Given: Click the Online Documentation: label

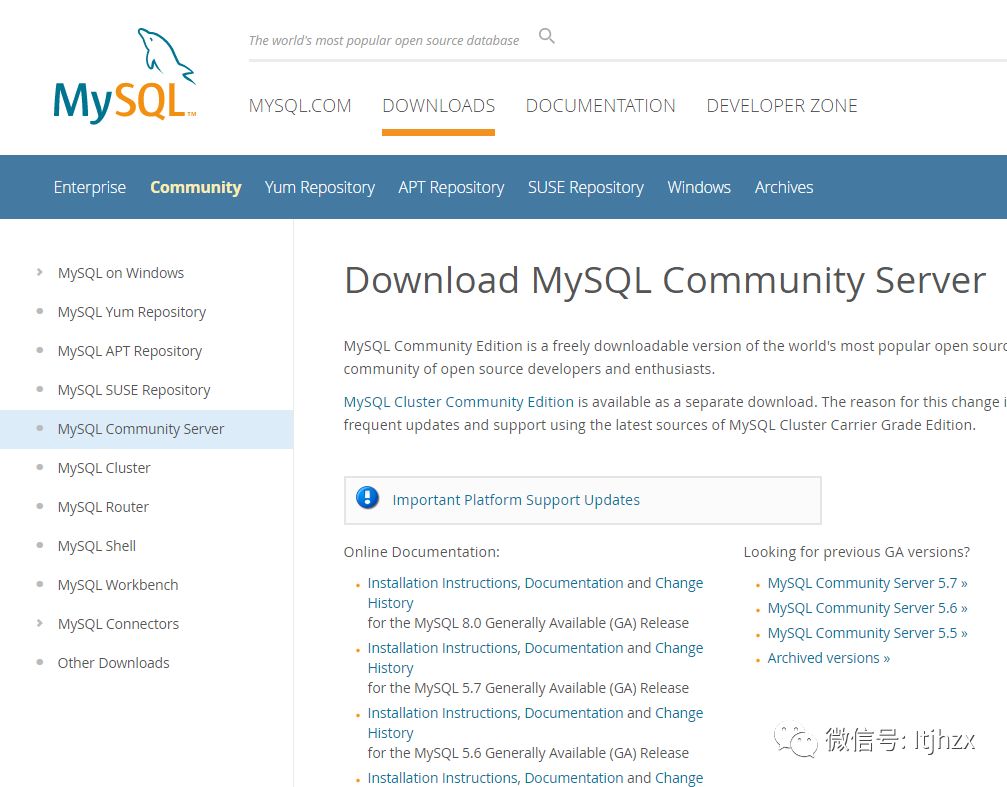Looking at the screenshot, I should 421,552.
